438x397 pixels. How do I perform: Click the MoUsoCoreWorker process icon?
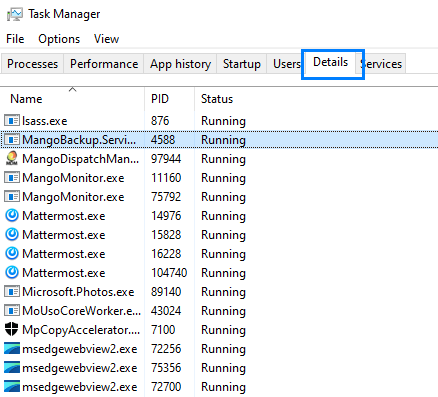(12, 310)
